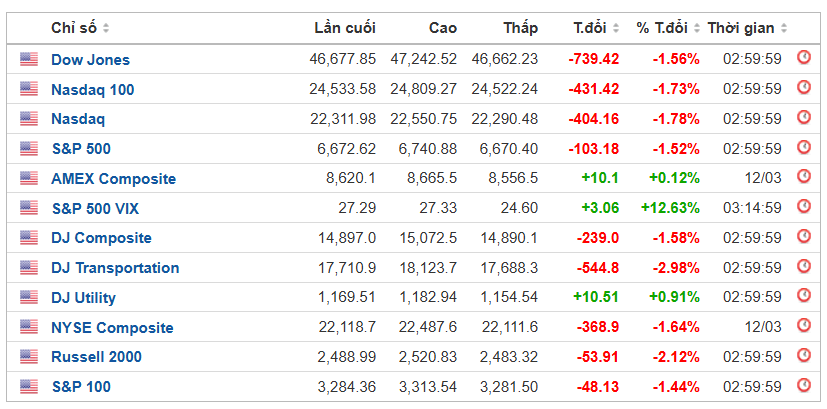Sort table by Chỉ số column arrows
Image resolution: width=827 pixels, height=409 pixels.
[x=106, y=28]
